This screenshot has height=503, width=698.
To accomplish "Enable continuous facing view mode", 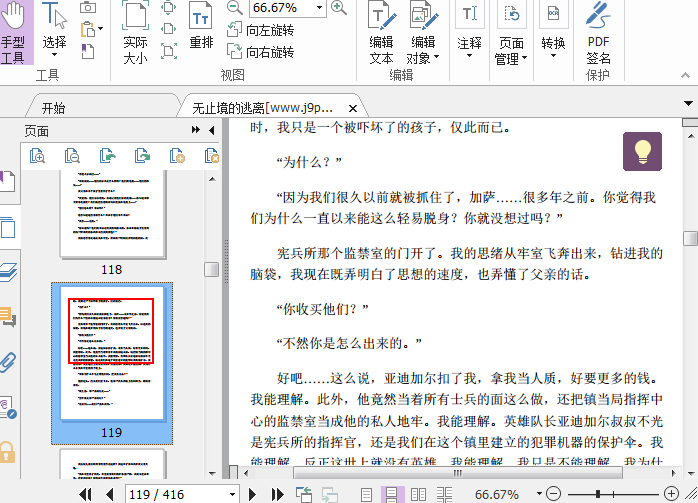I will click(444, 495).
